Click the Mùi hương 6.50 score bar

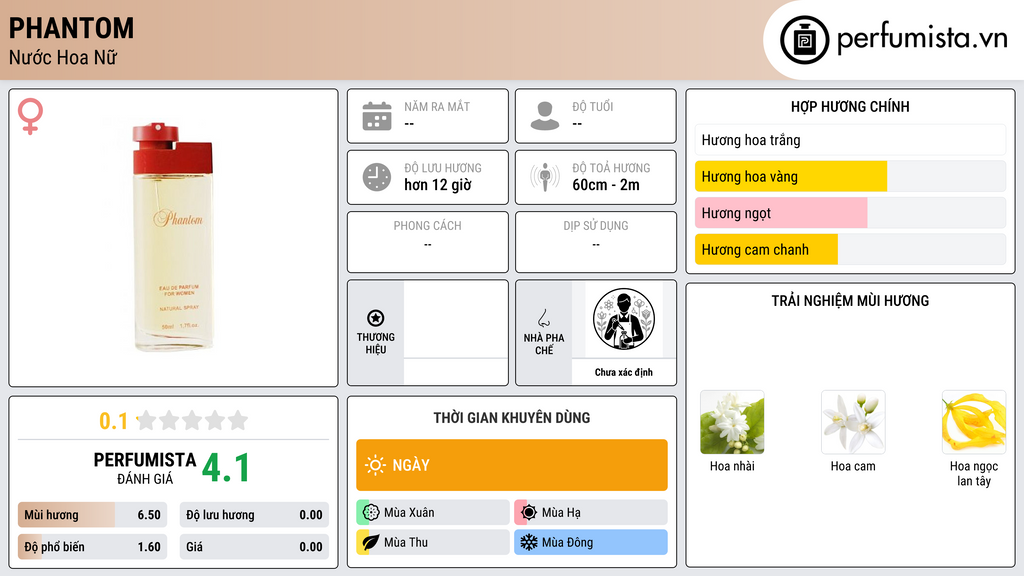pos(92,515)
